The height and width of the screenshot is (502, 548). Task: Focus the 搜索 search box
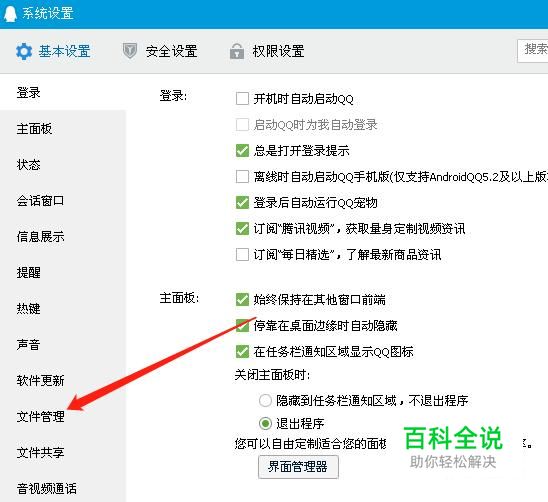(x=533, y=51)
